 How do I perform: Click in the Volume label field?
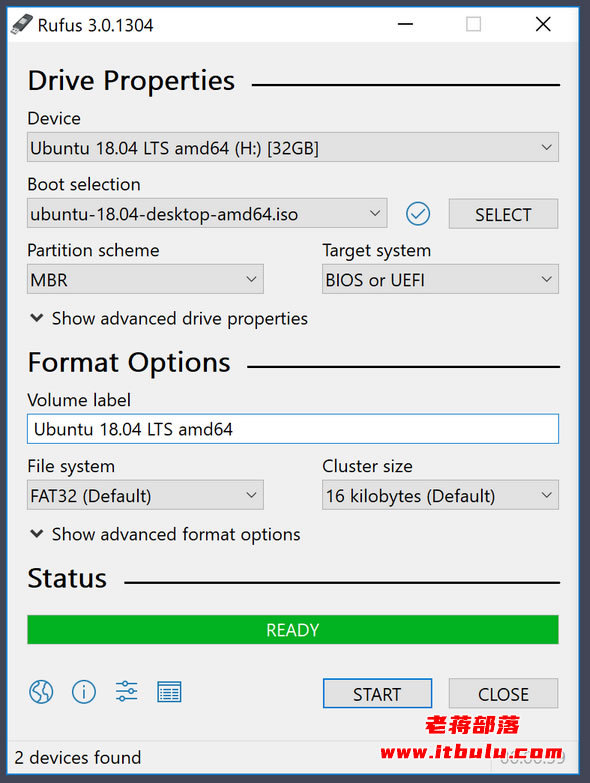coord(293,429)
